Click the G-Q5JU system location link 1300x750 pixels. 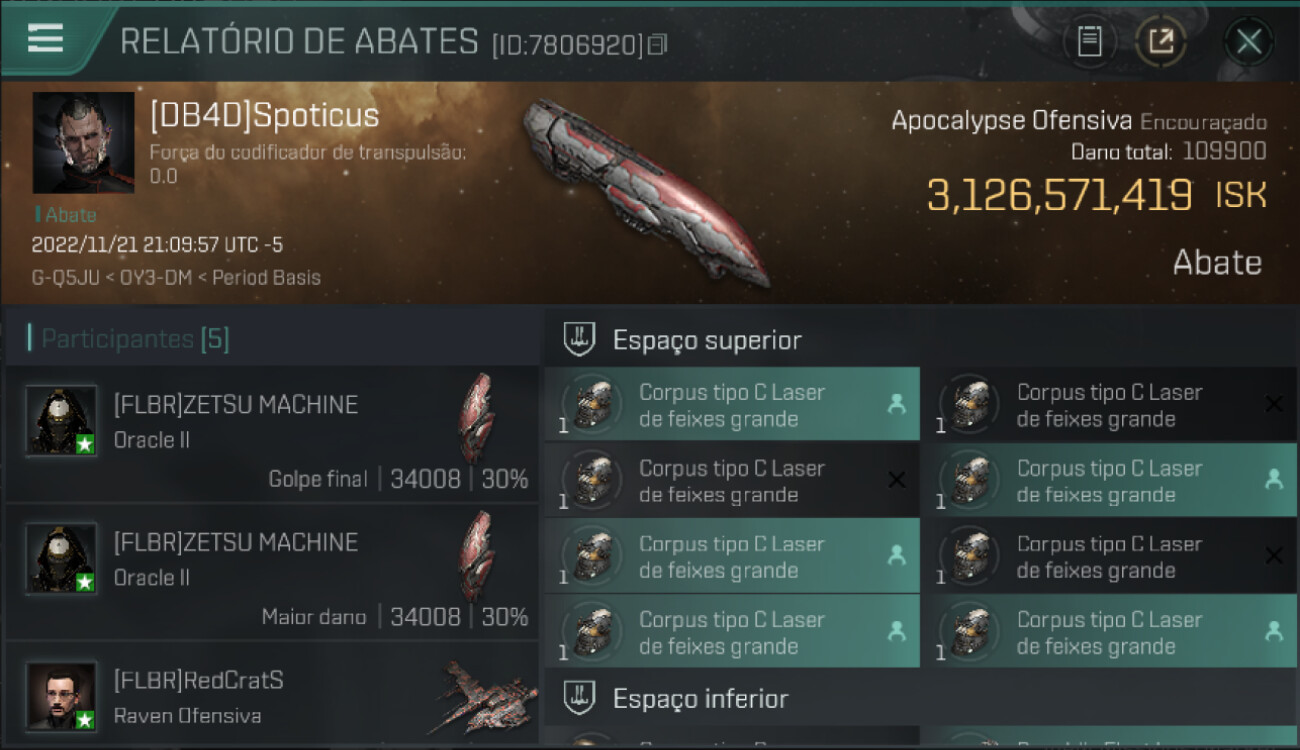coord(65,278)
